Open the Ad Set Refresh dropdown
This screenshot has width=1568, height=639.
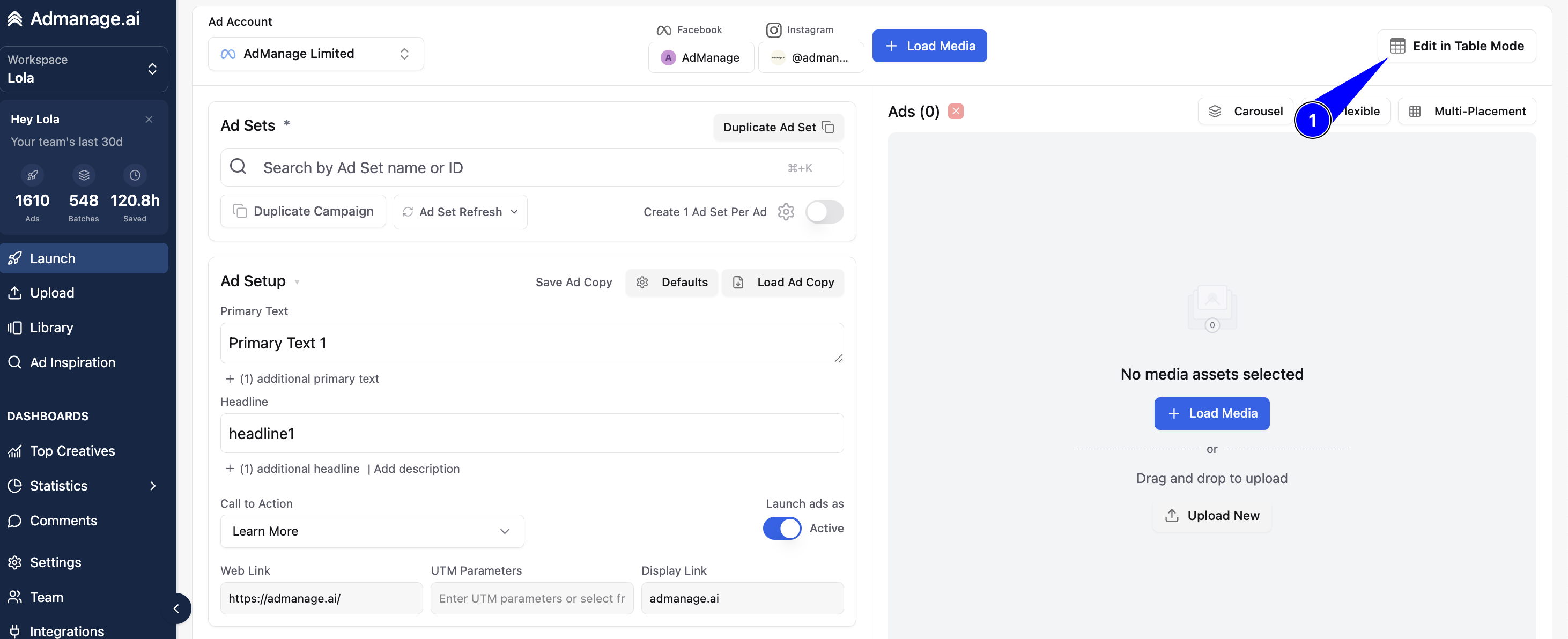(460, 212)
